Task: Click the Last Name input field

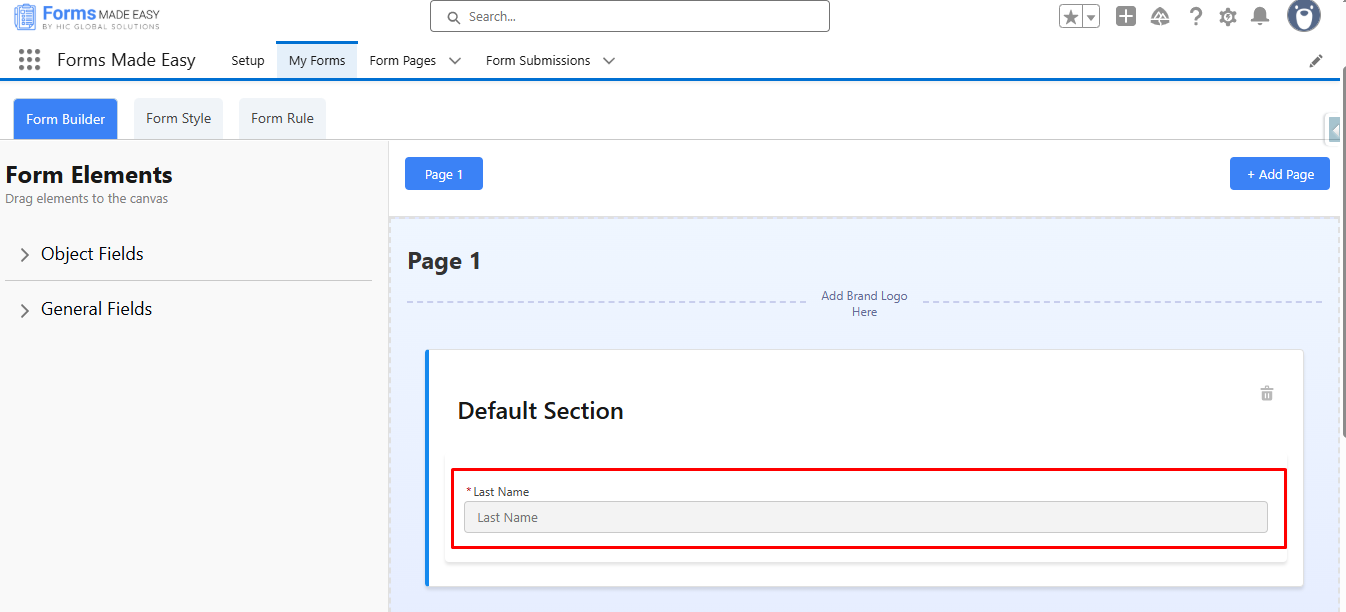Action: point(865,517)
